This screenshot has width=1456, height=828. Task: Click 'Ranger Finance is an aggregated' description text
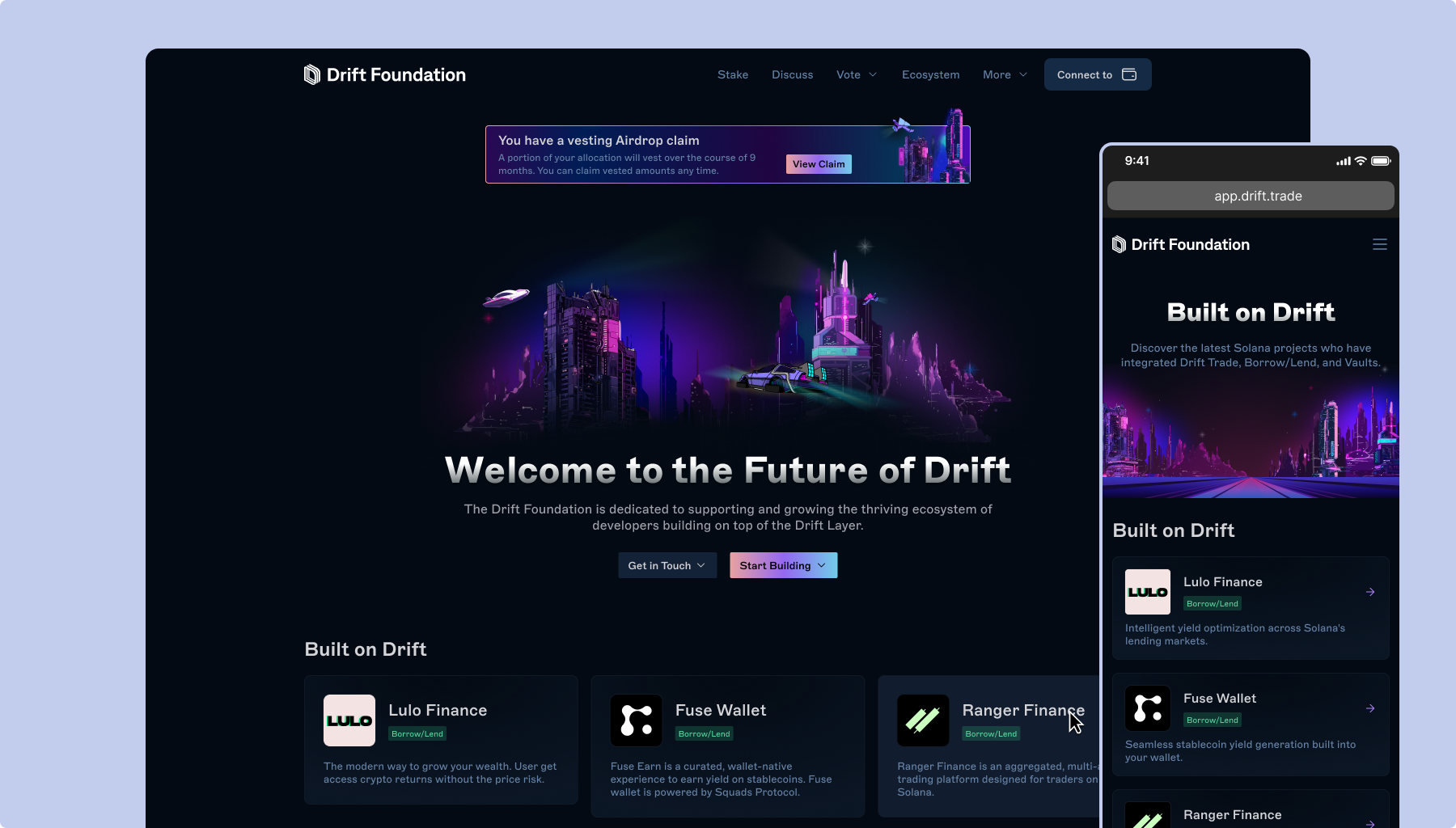tap(998, 779)
